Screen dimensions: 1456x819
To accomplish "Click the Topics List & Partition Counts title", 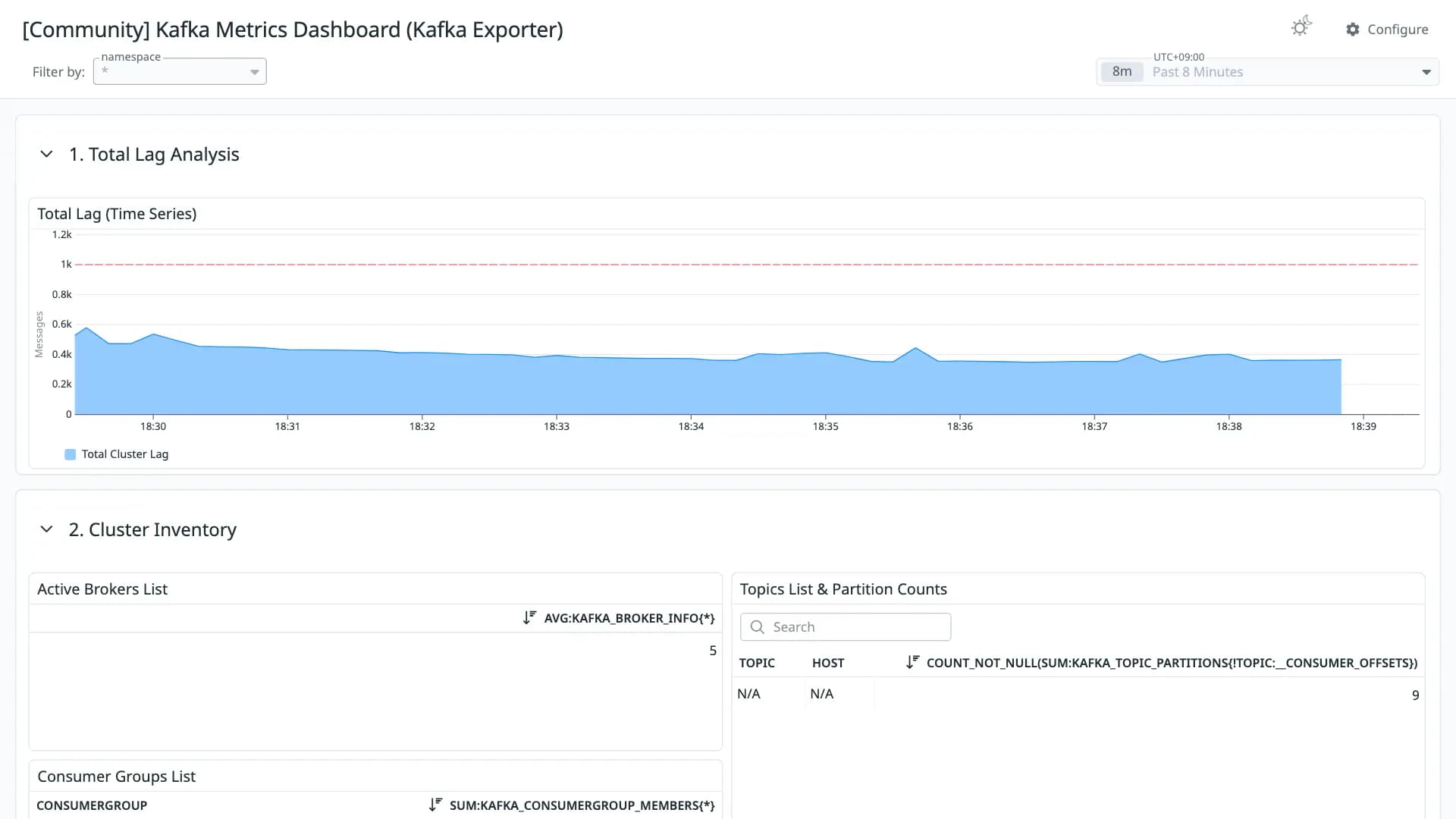I will click(843, 589).
